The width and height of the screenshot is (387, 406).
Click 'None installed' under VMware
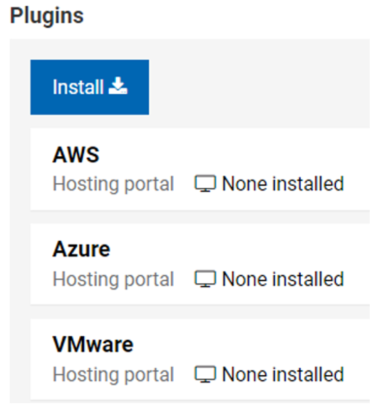click(x=283, y=374)
